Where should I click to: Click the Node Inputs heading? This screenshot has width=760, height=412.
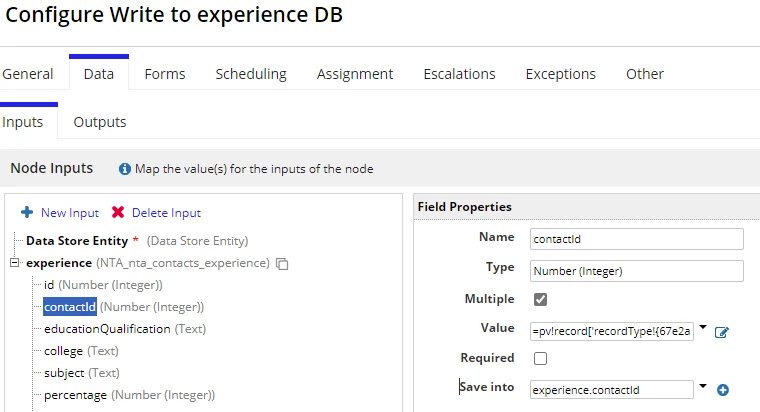(51, 168)
